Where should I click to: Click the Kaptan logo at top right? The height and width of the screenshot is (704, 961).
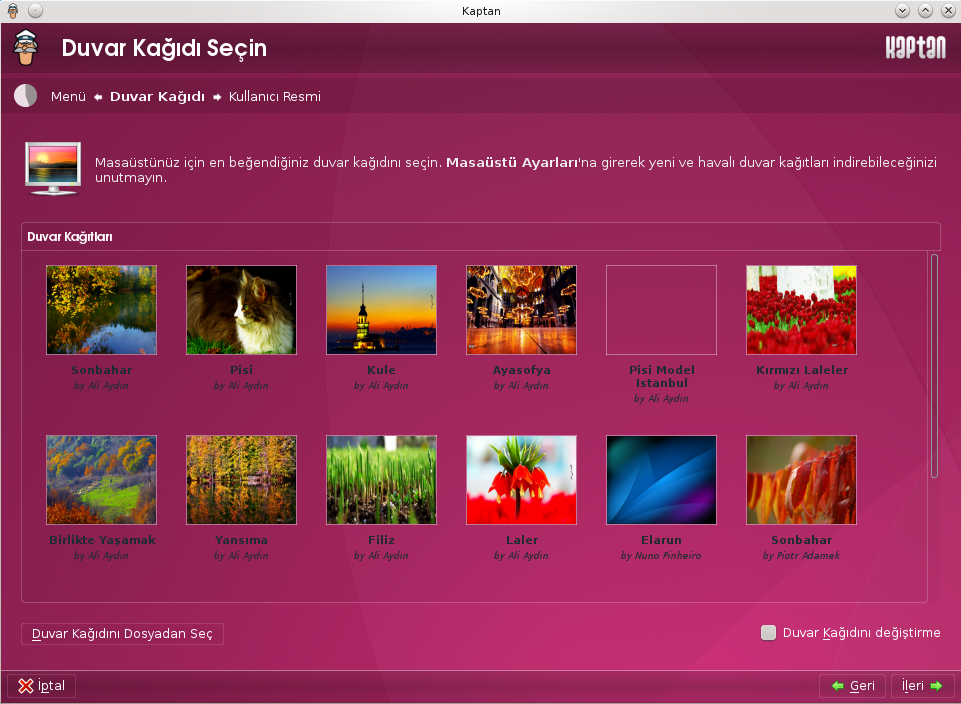916,47
